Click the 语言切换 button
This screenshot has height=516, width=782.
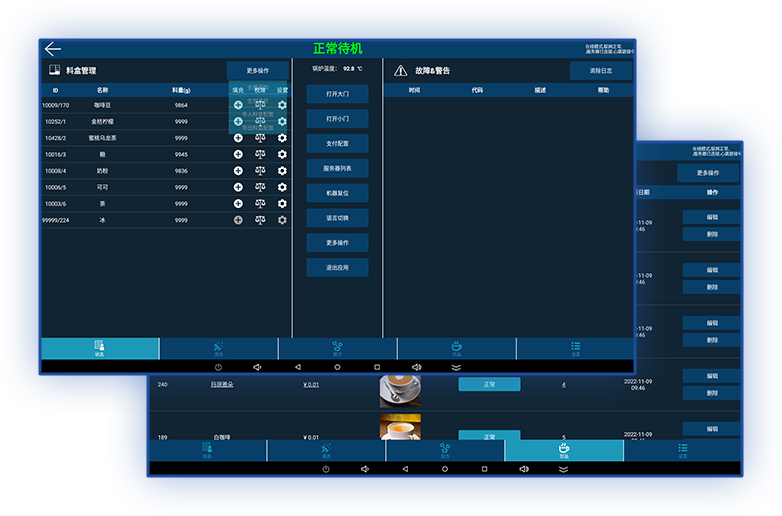(x=337, y=218)
